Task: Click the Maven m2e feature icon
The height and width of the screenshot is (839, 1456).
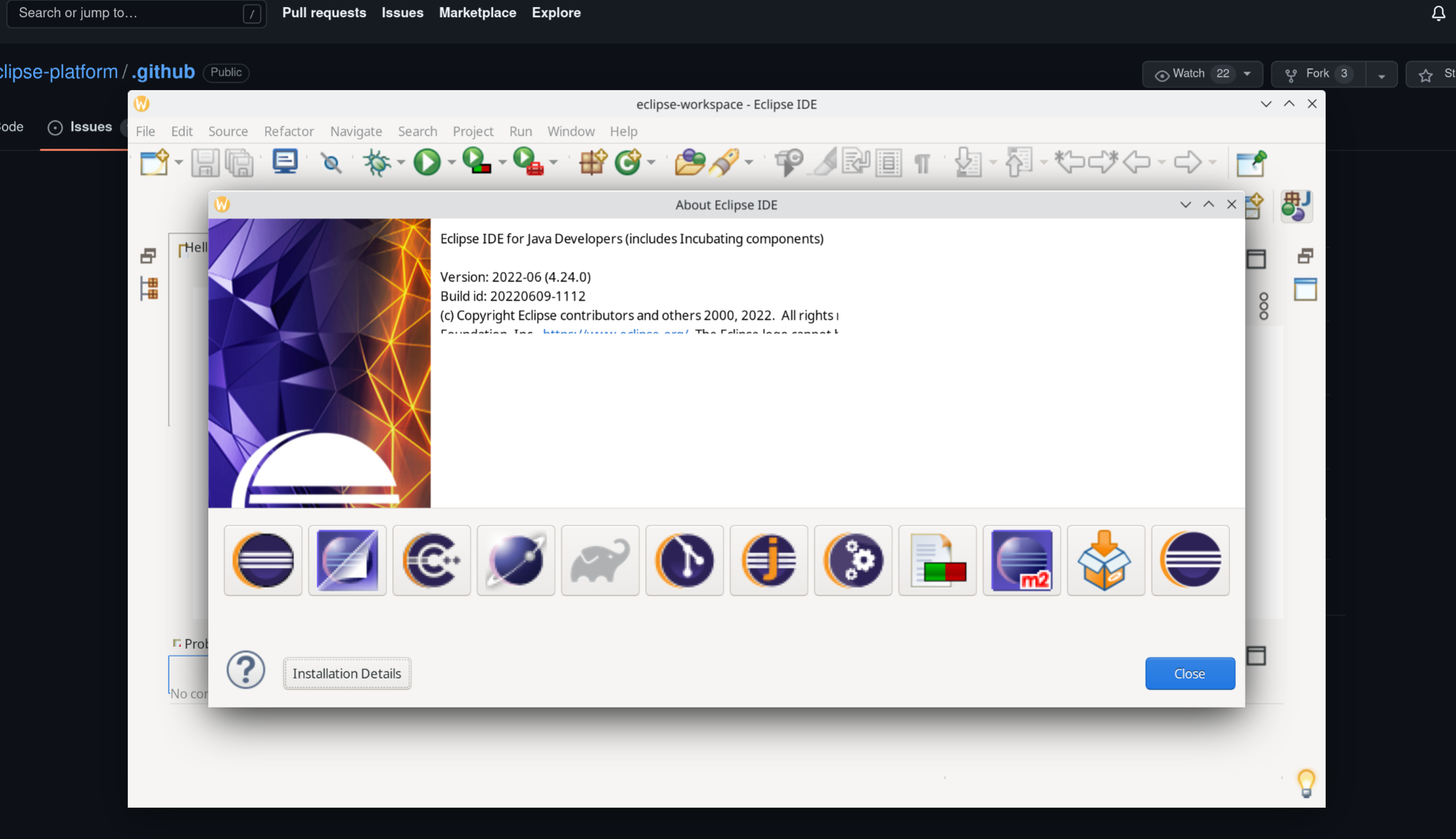Action: click(x=1021, y=561)
